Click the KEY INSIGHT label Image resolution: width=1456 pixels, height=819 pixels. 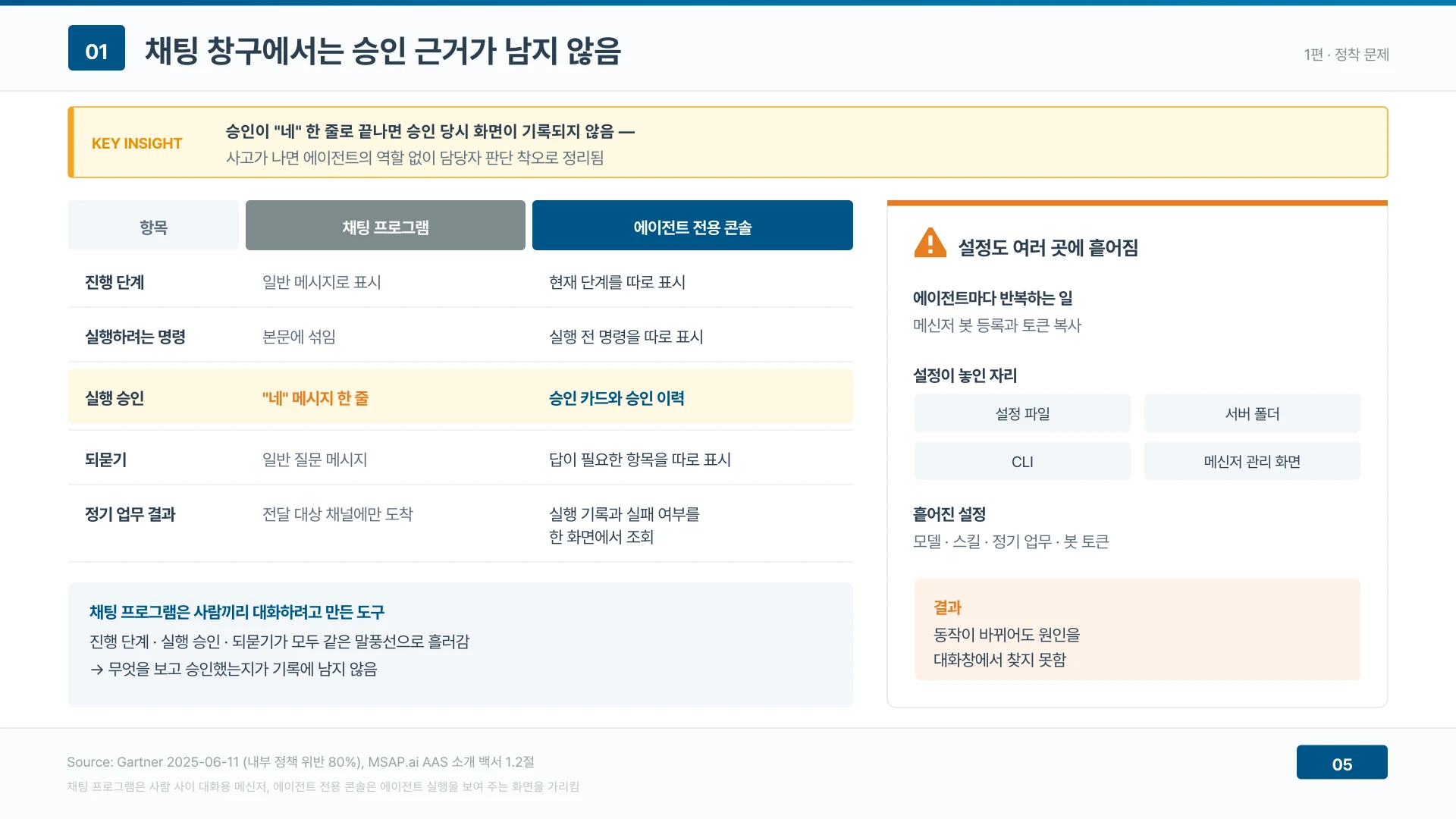pos(137,143)
